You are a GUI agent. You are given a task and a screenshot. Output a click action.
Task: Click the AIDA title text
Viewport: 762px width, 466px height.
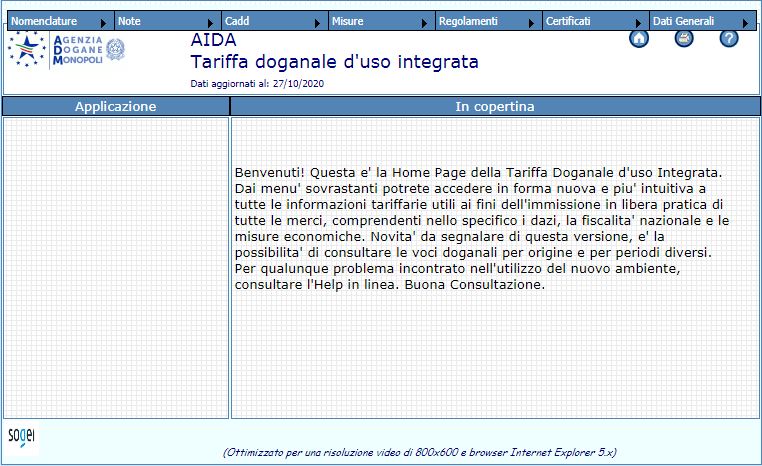point(213,40)
